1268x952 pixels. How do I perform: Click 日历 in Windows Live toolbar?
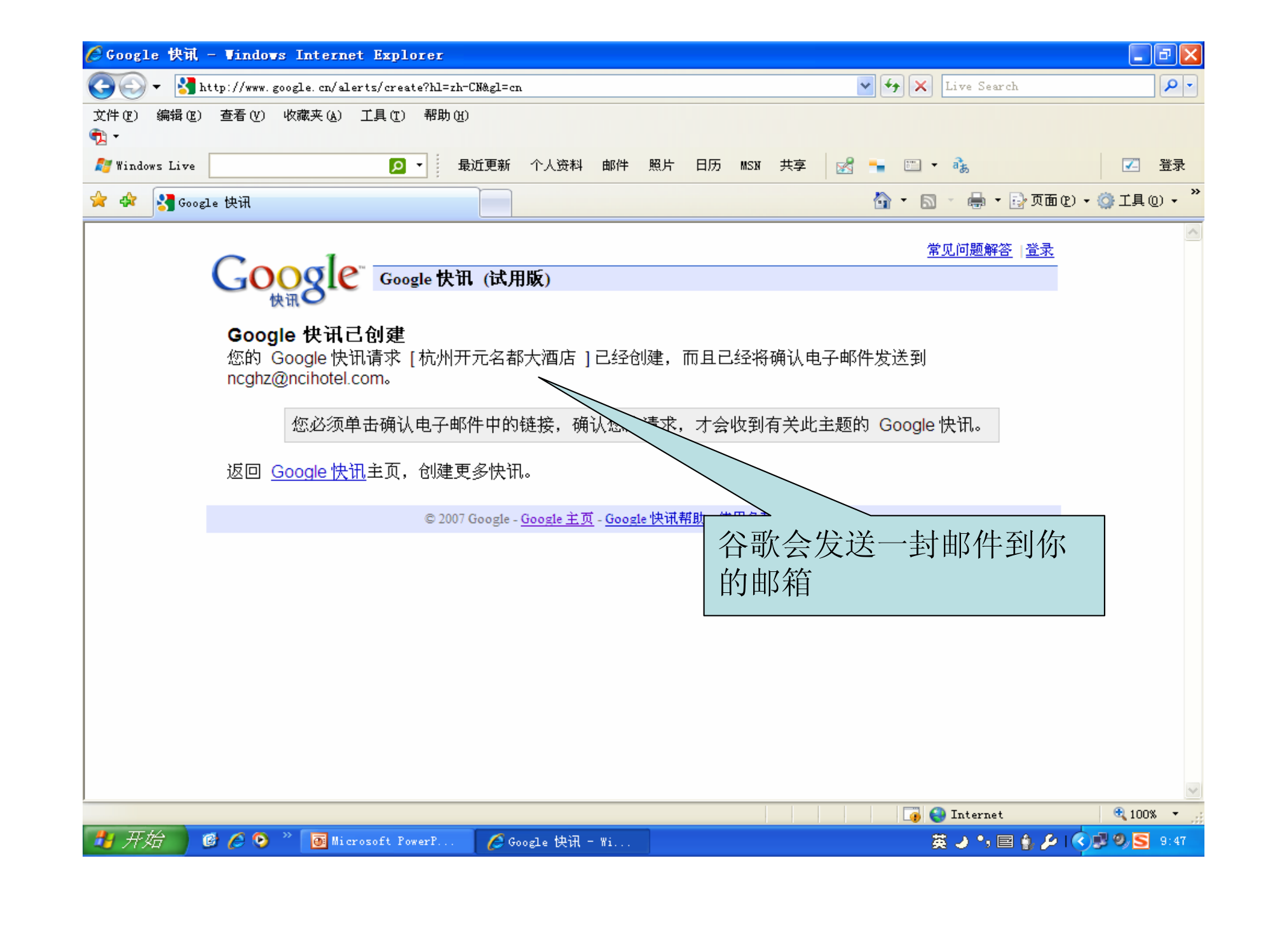tap(708, 166)
